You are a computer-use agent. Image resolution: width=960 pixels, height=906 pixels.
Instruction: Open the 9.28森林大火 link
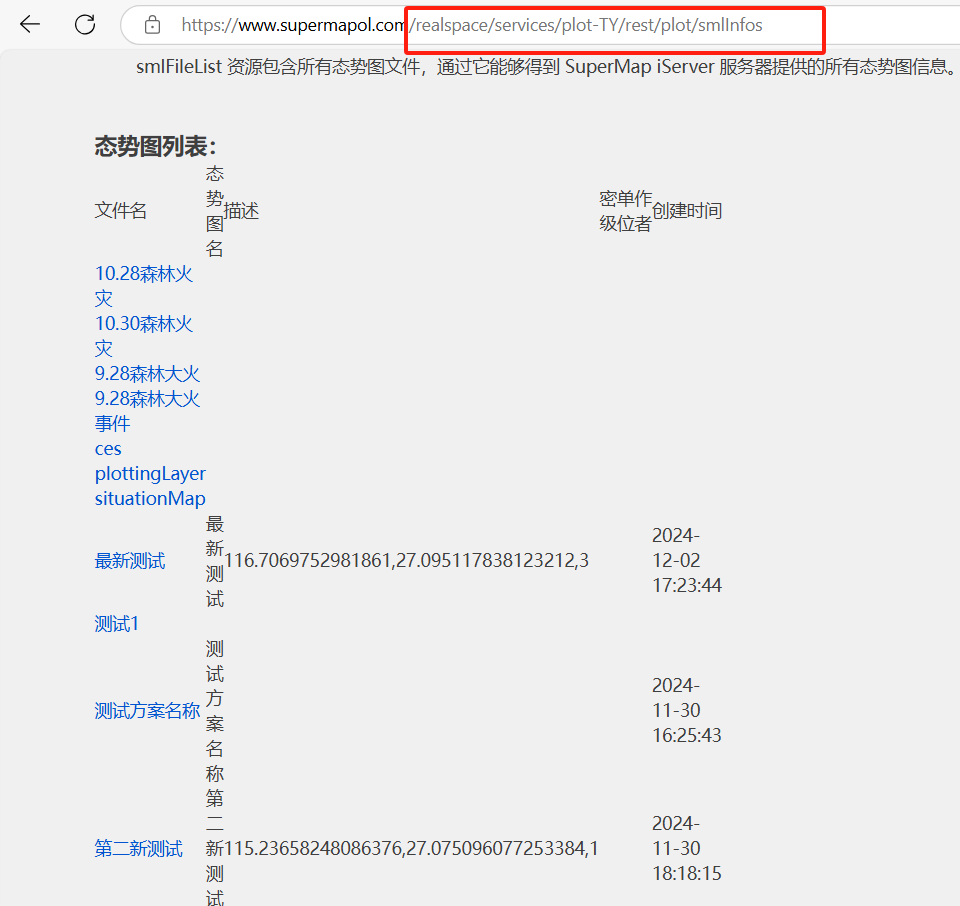pos(148,373)
